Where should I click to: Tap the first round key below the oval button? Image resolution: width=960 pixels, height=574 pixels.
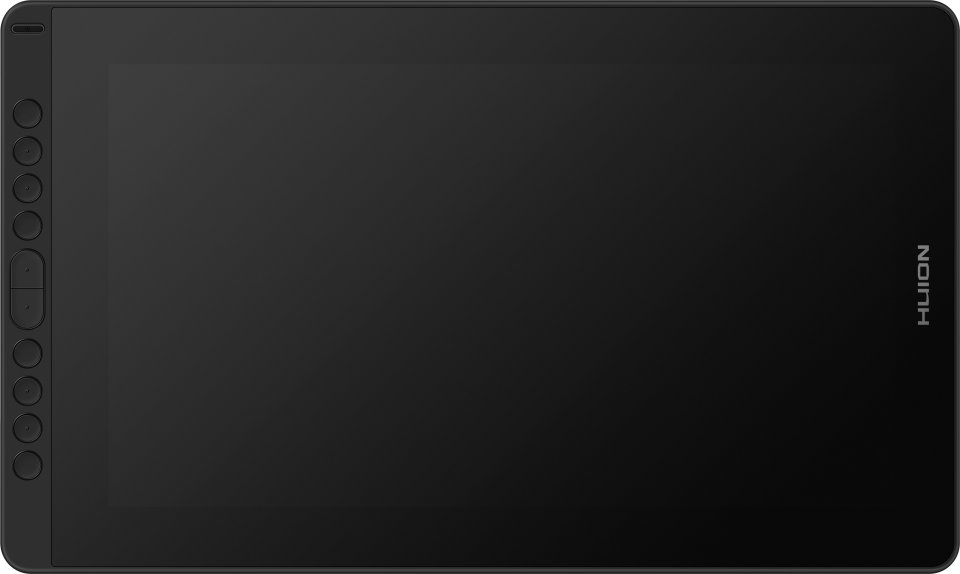click(28, 354)
